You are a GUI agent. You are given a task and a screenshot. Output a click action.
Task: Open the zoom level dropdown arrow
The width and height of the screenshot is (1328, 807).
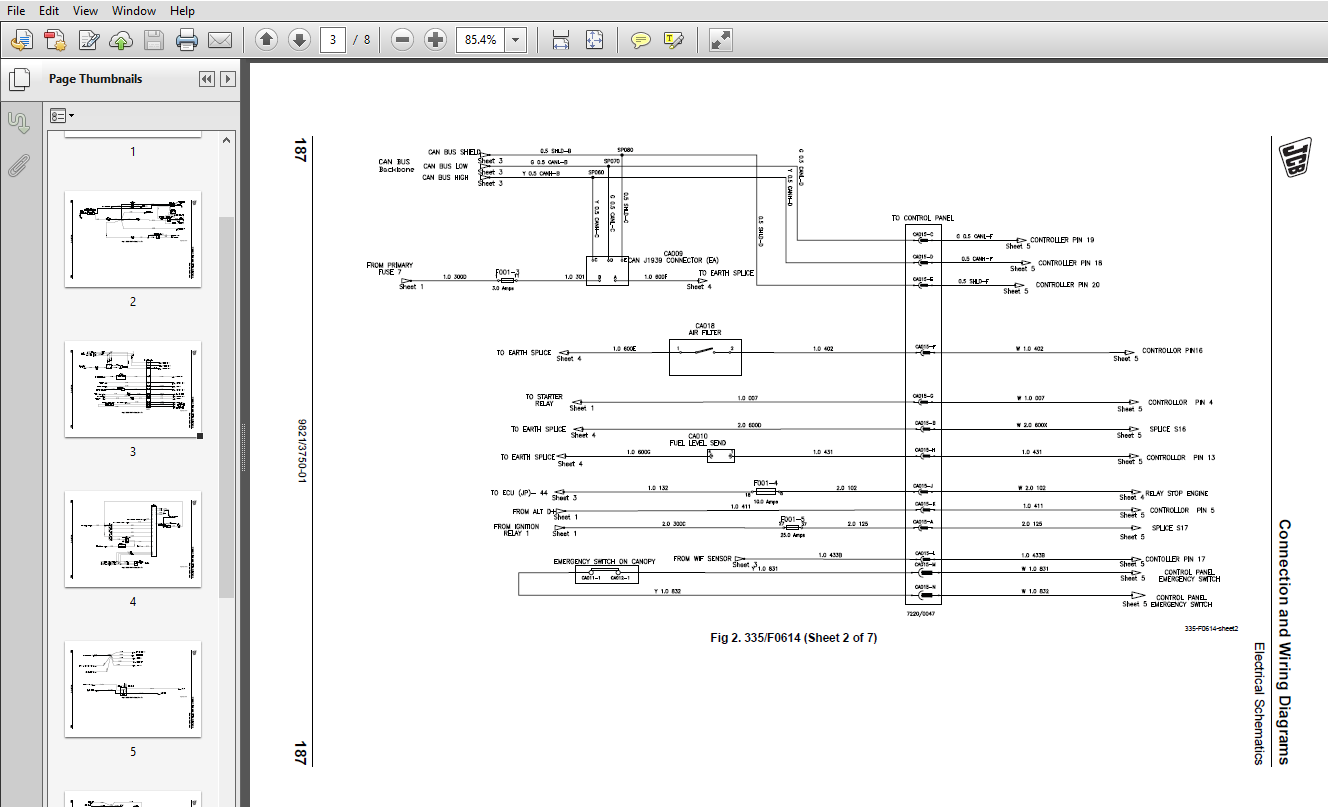pos(516,40)
